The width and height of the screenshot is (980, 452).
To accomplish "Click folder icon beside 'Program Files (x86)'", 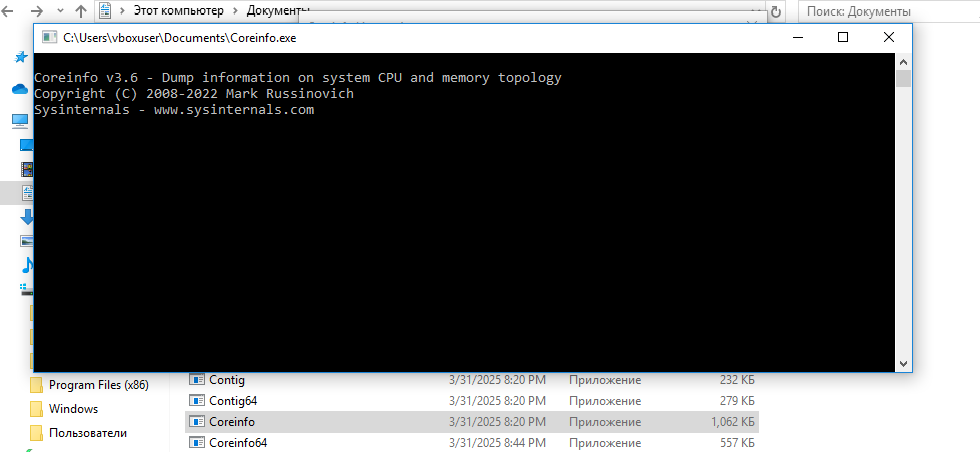I will pos(37,384).
